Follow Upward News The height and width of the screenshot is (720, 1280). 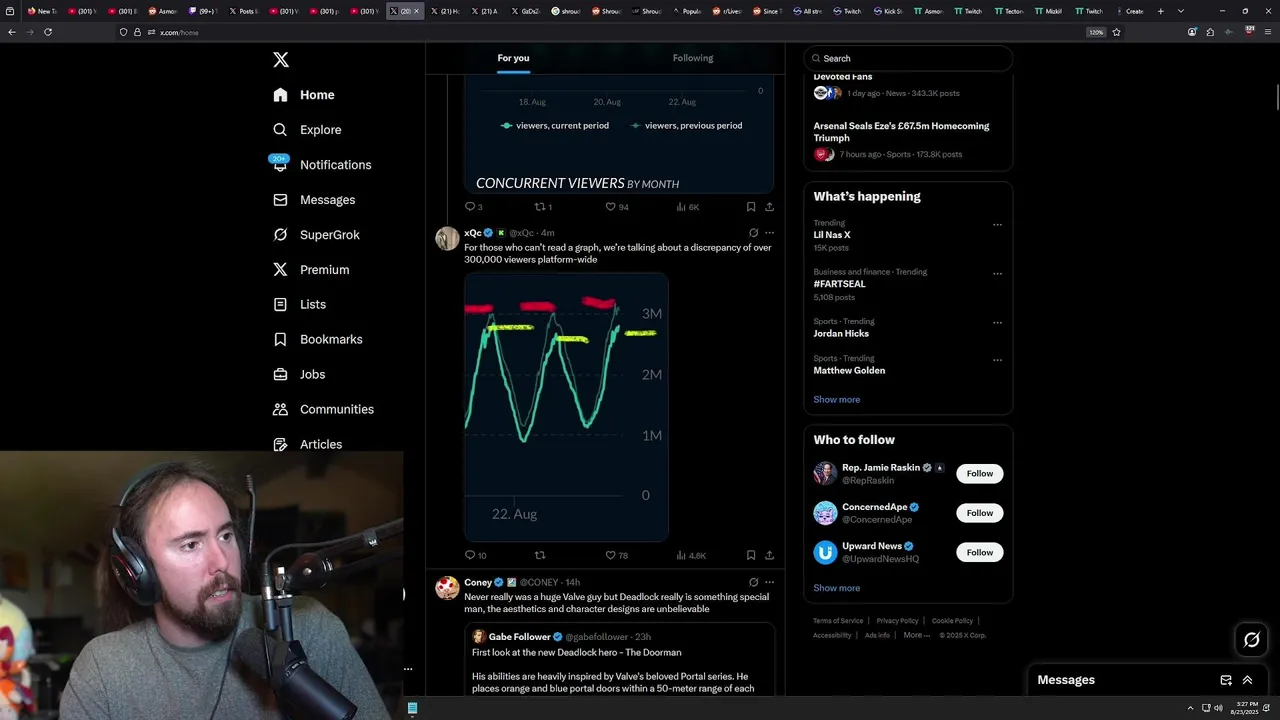pyautogui.click(x=980, y=552)
